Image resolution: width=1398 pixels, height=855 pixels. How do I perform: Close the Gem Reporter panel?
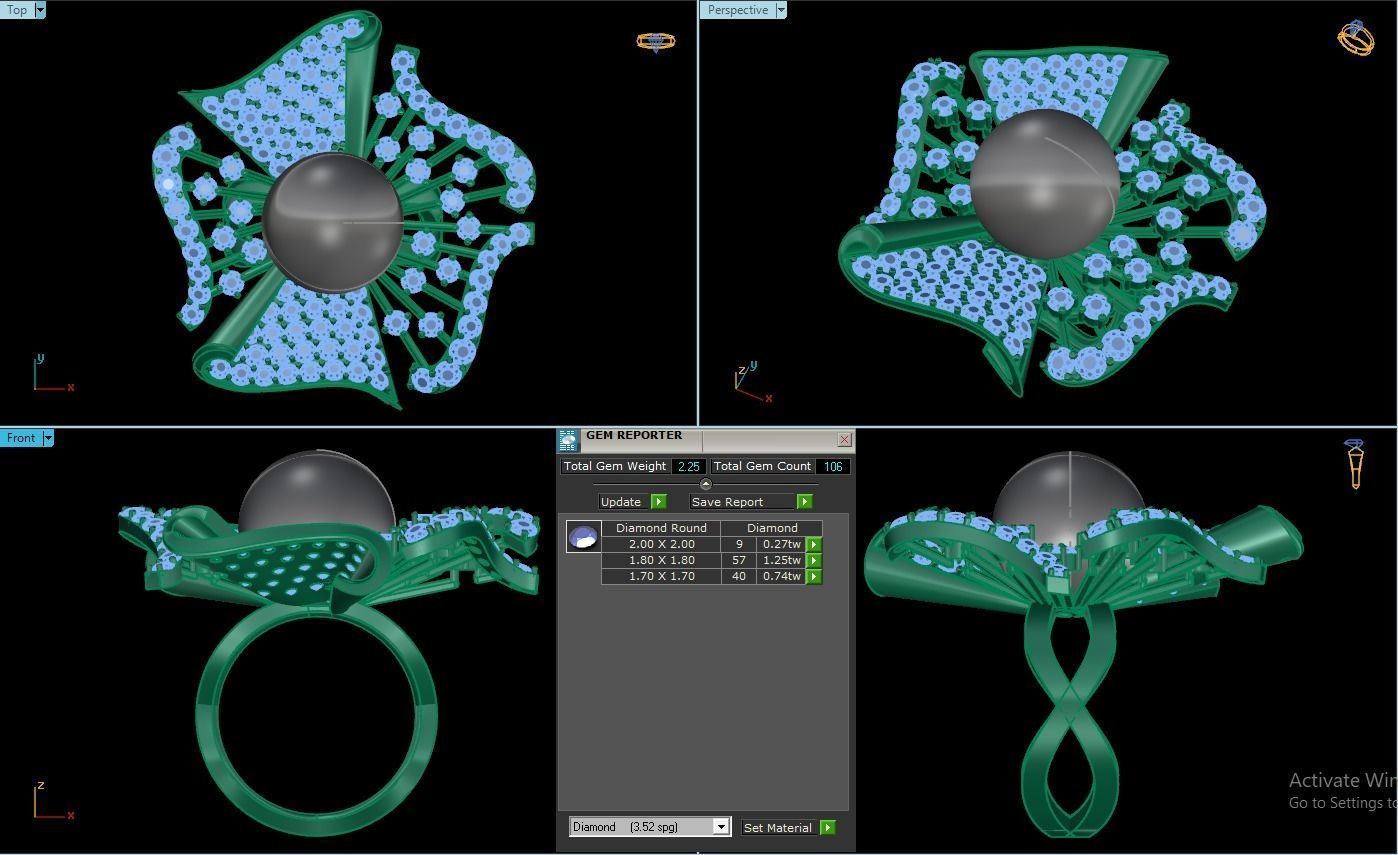(844, 439)
